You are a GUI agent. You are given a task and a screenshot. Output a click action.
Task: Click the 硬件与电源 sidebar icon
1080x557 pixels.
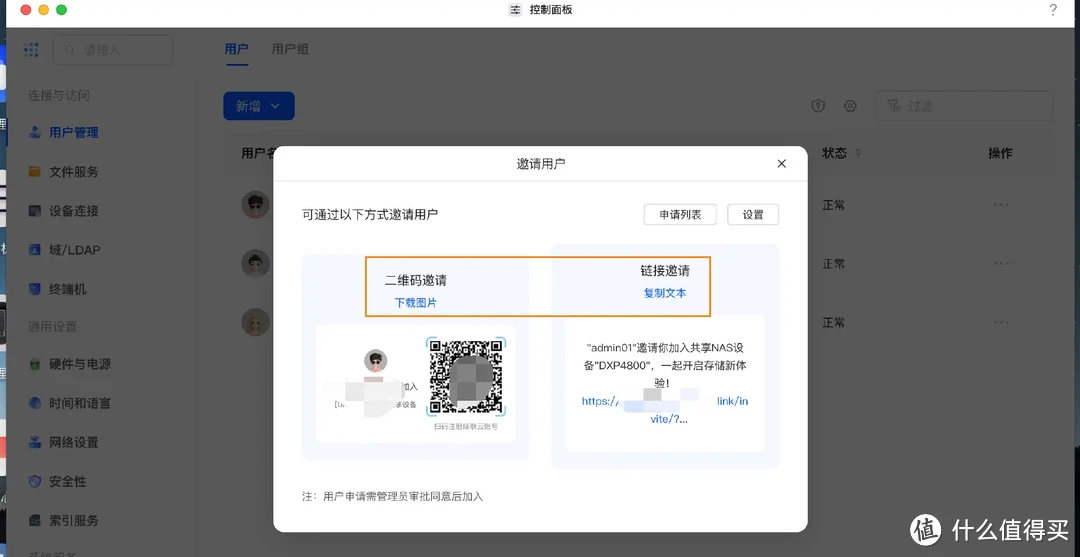34,364
